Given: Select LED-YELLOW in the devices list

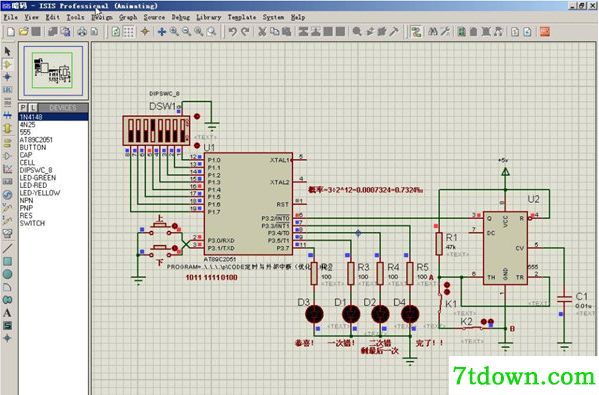Looking at the screenshot, I should click(53, 193).
